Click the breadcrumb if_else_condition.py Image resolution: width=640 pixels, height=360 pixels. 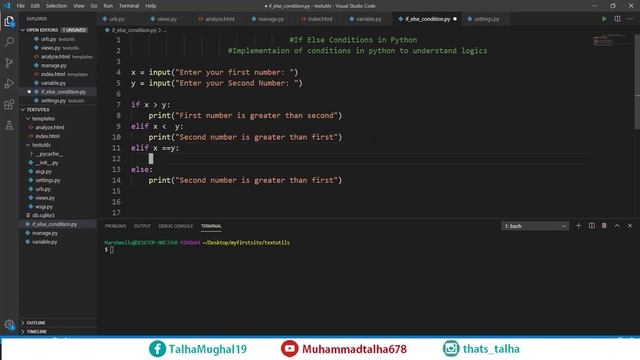[x=134, y=30]
